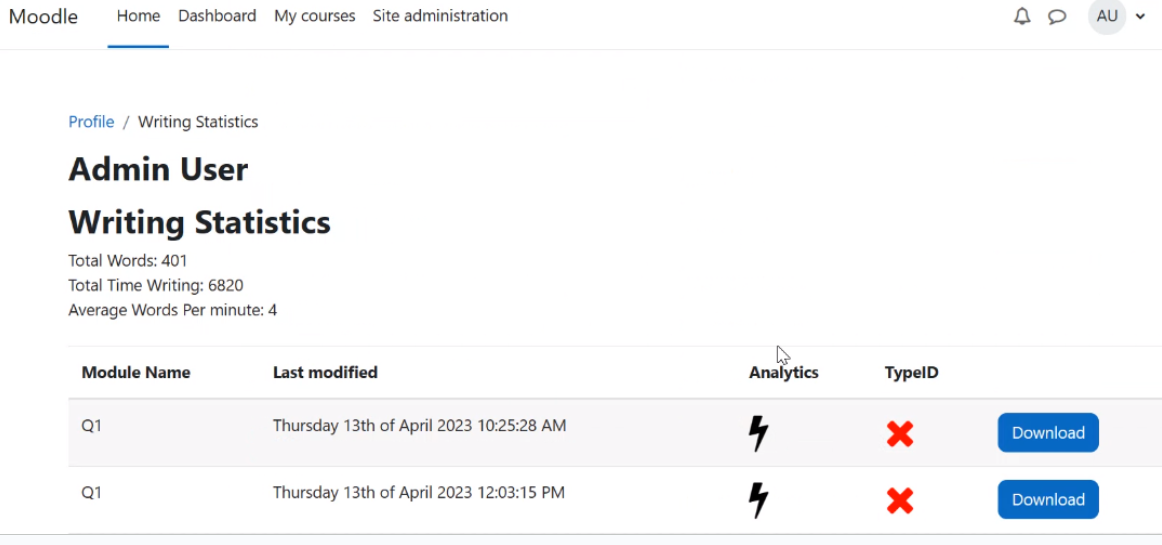Click the Module Name column header

point(136,373)
